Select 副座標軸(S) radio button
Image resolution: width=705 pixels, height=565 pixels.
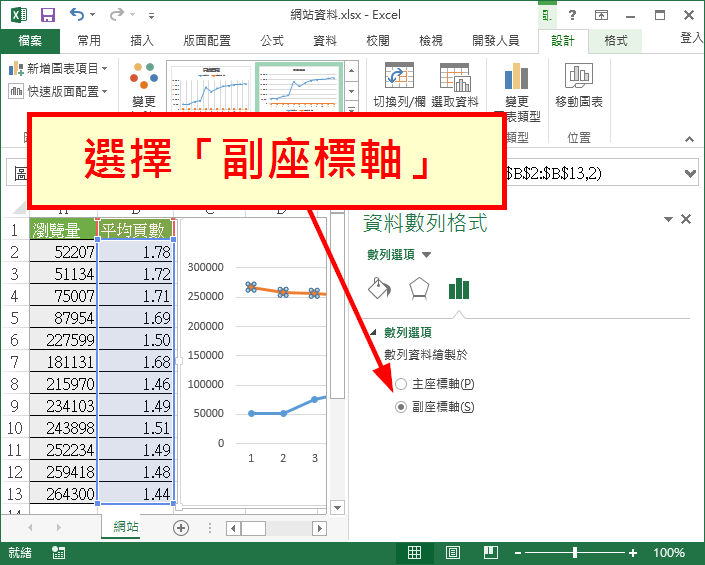401,407
